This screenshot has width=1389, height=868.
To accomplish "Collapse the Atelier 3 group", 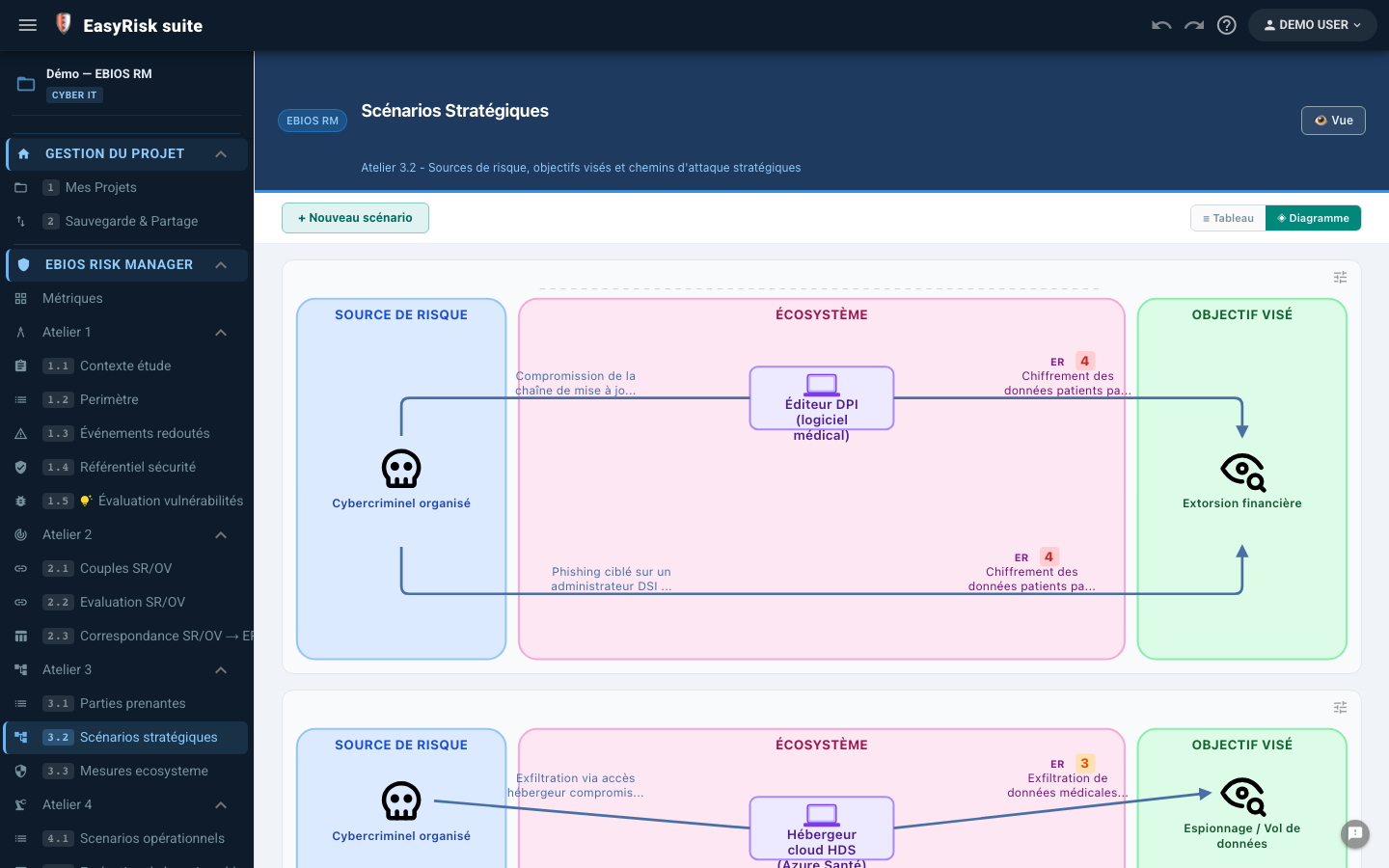I will click(221, 669).
